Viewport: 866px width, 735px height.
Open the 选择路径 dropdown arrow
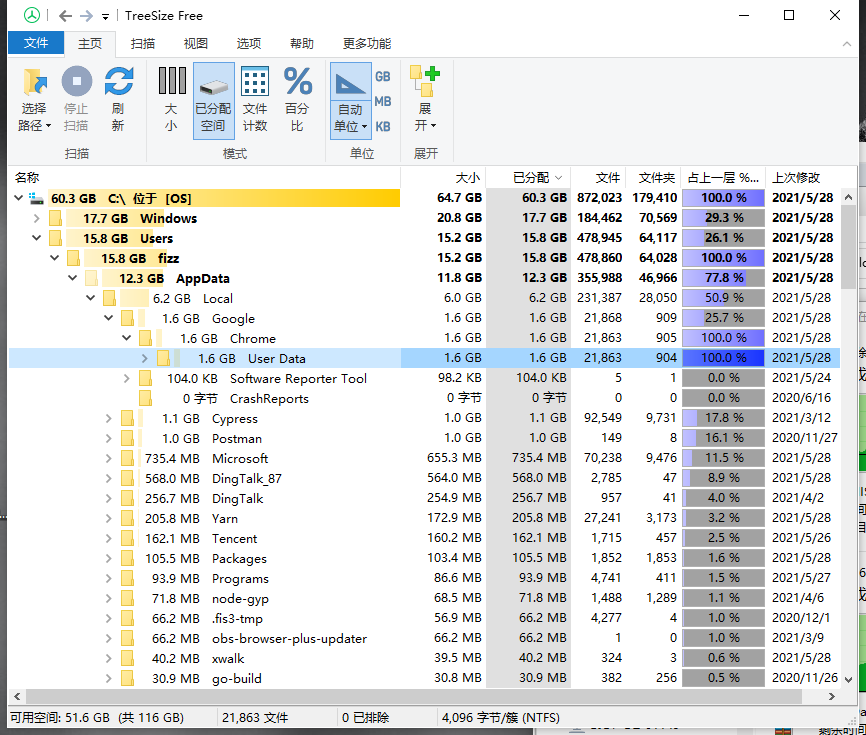49,126
